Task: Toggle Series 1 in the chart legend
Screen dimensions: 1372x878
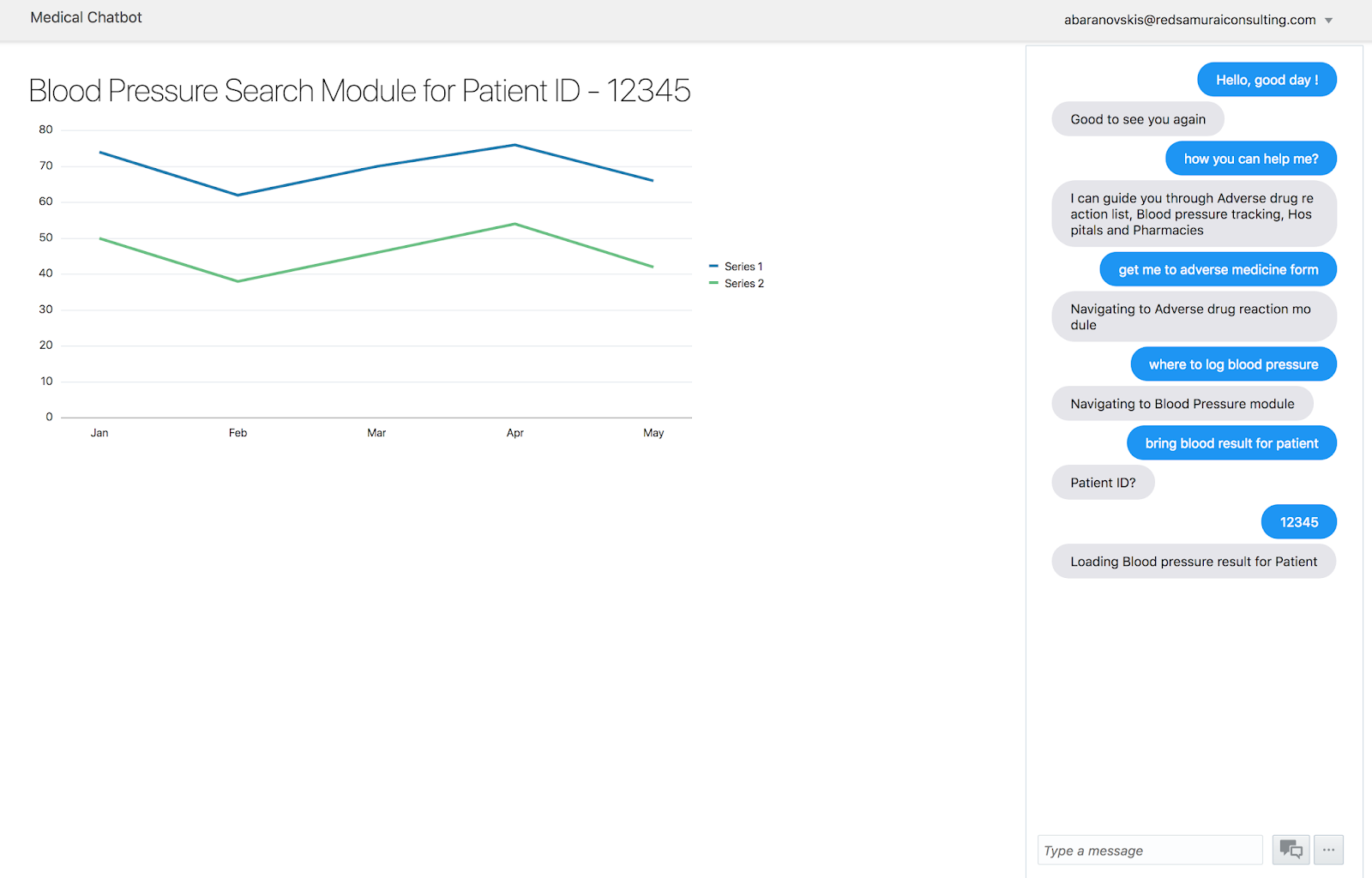Action: point(743,267)
